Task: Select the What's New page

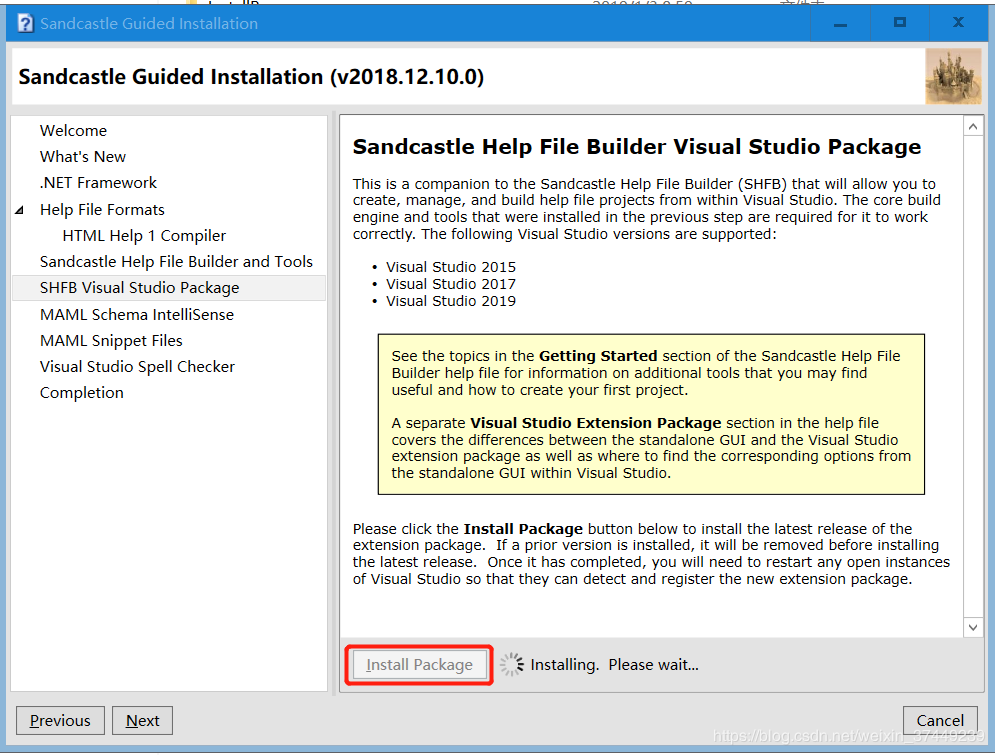Action: (82, 157)
